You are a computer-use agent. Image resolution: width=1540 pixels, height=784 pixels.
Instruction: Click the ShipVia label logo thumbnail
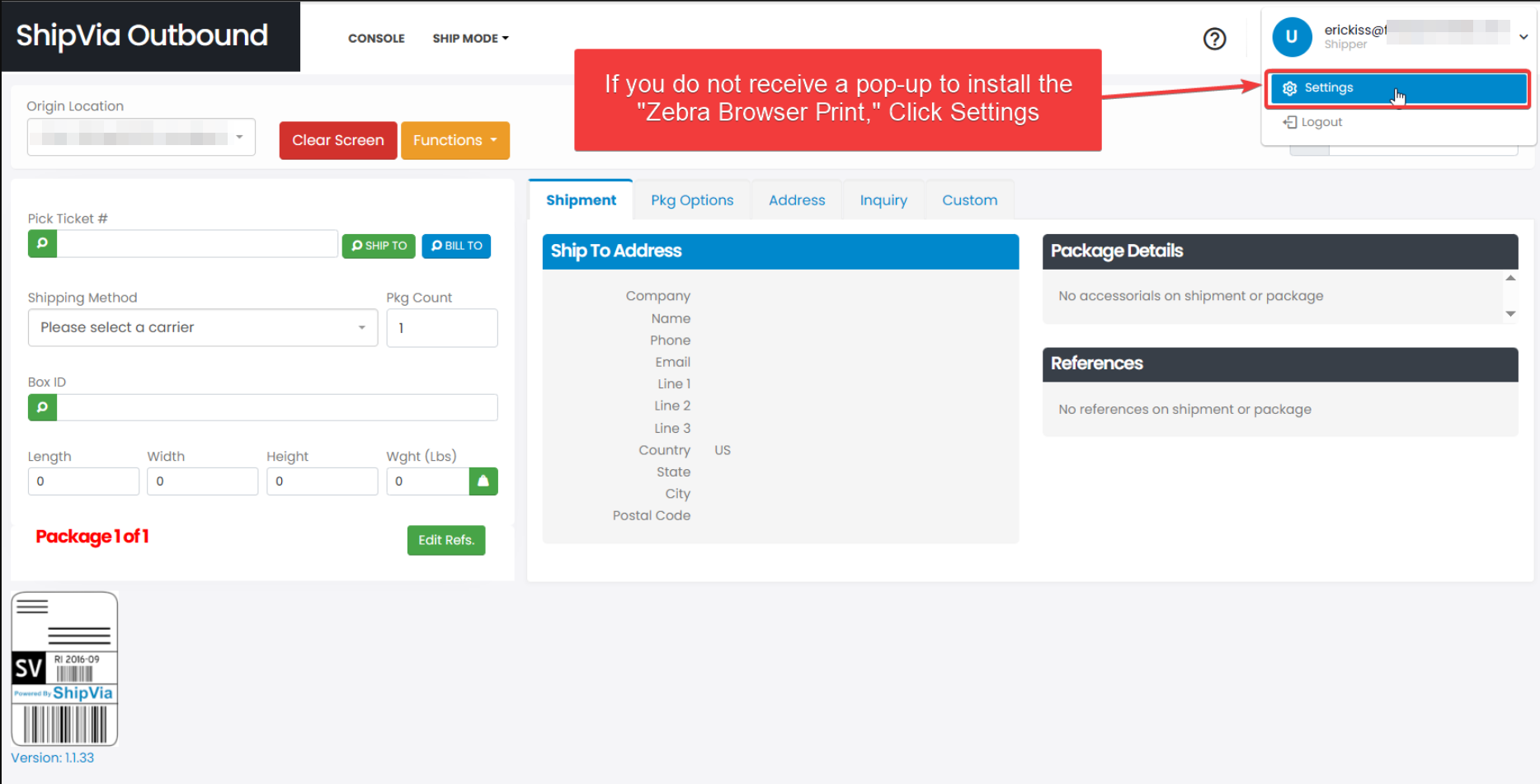coord(64,669)
